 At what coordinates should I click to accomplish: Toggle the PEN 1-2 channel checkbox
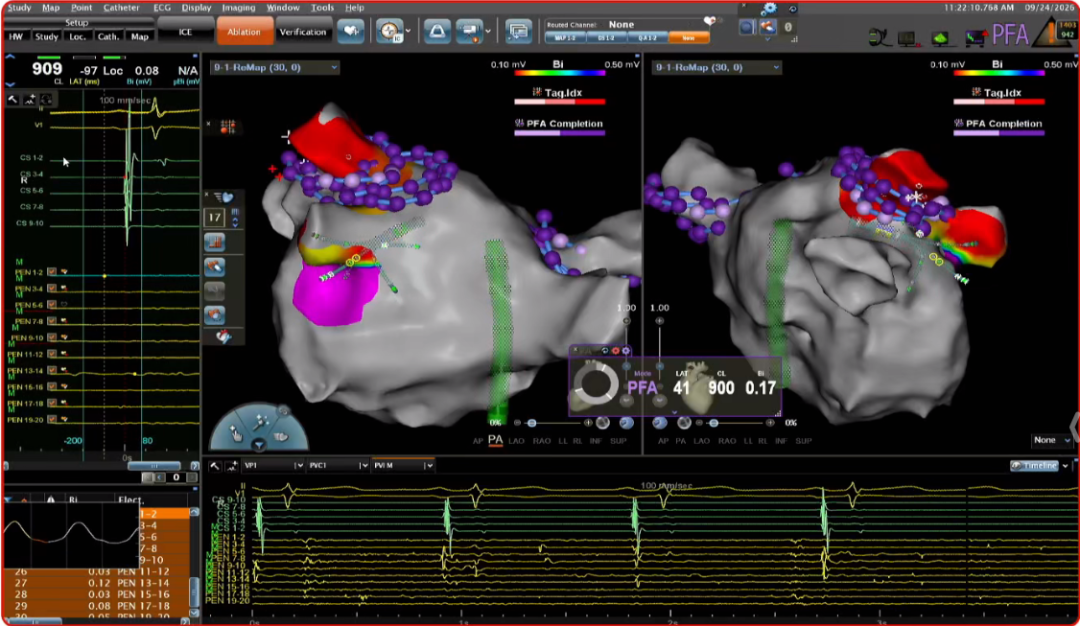tap(51, 273)
